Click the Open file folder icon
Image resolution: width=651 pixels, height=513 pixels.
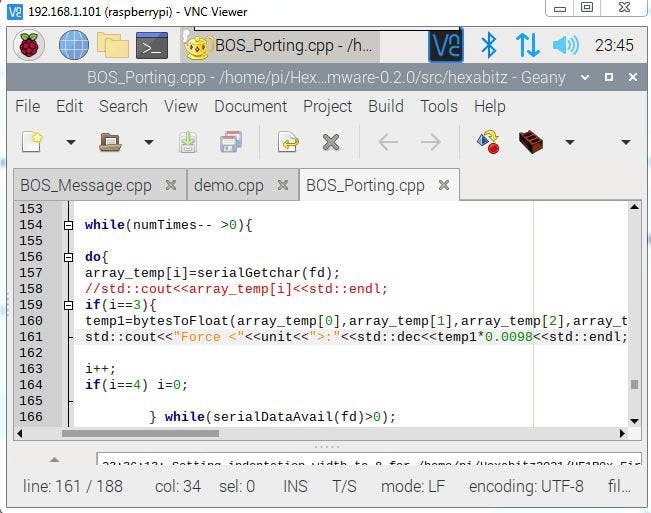coord(111,143)
